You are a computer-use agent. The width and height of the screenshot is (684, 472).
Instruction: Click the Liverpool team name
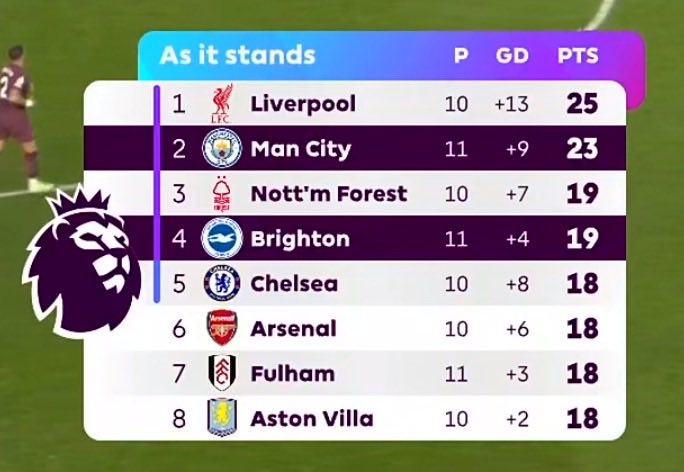pos(303,104)
